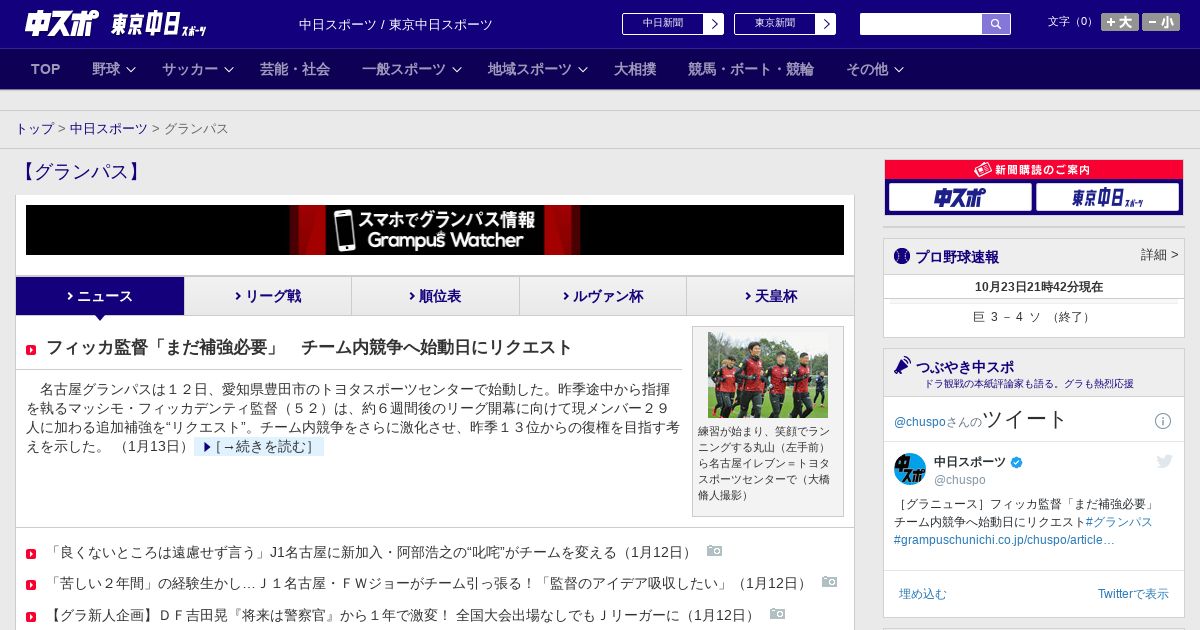
Task: Click 東京中日スポーツ subscription banner button
Action: tap(1107, 197)
